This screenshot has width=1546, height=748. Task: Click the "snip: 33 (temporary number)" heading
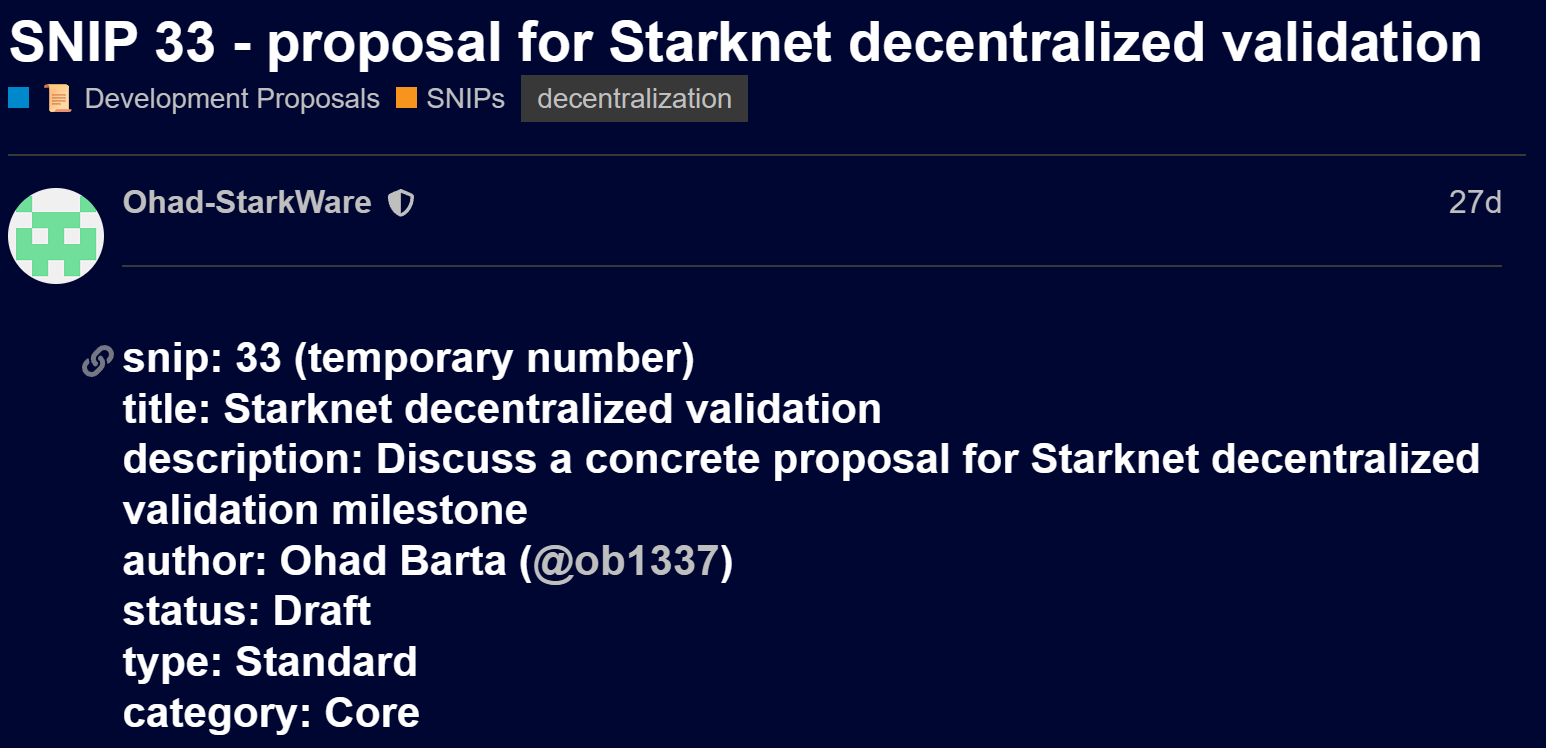(x=408, y=358)
